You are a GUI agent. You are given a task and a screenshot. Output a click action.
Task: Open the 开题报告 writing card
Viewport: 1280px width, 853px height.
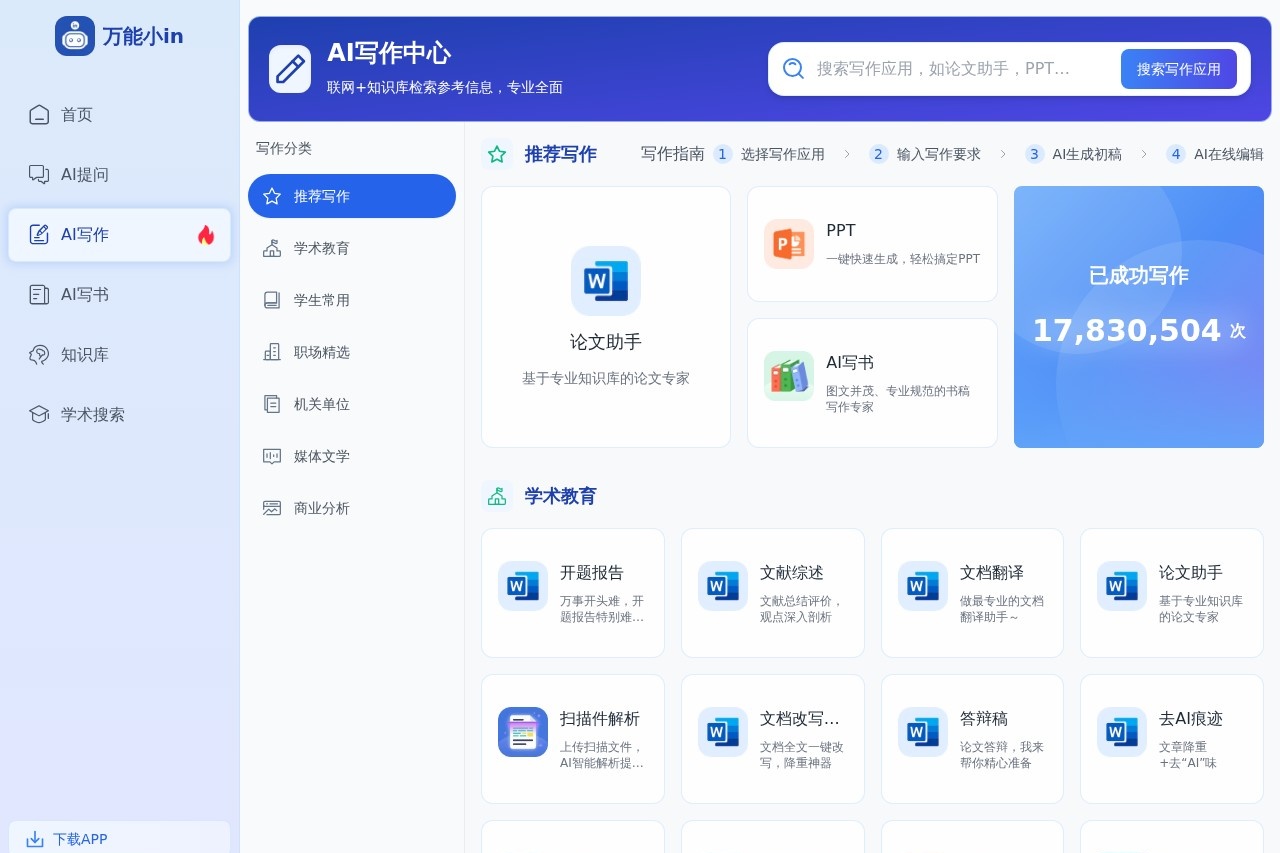click(x=572, y=592)
